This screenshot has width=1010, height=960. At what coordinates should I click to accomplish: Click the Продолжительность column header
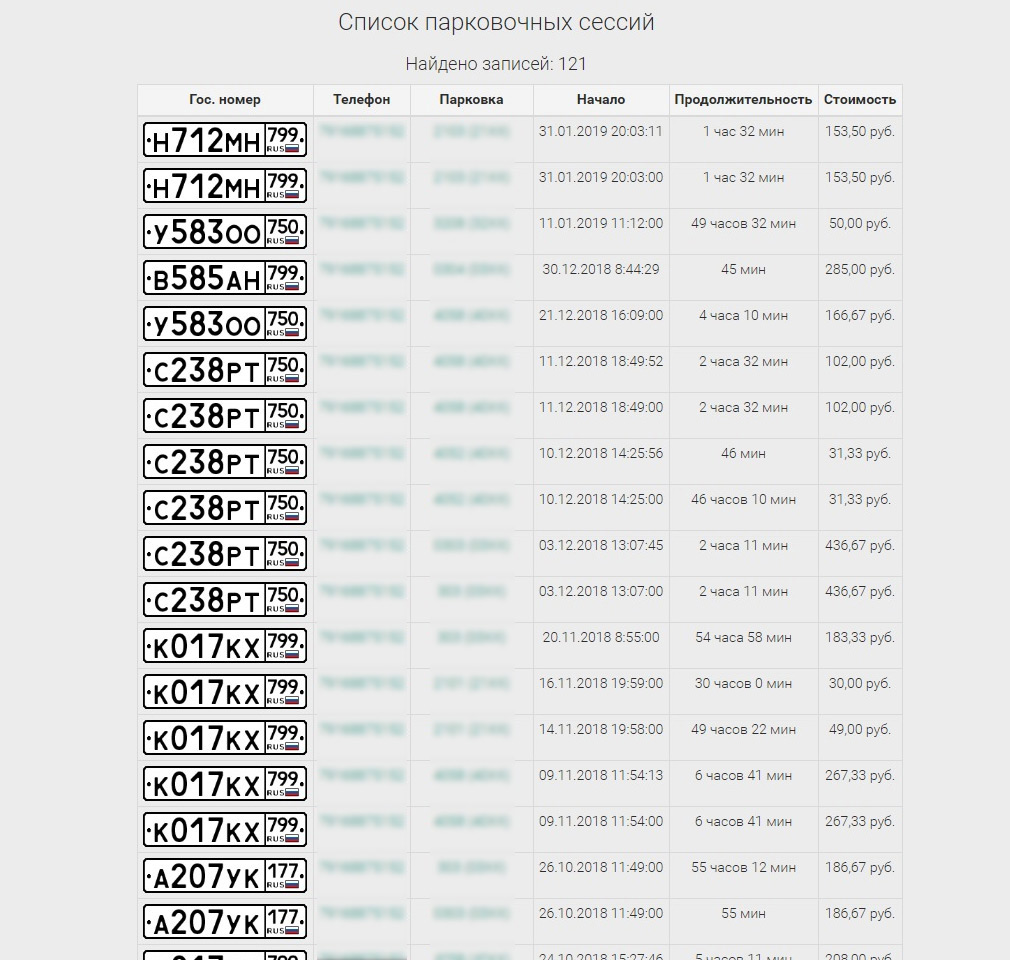click(x=743, y=100)
